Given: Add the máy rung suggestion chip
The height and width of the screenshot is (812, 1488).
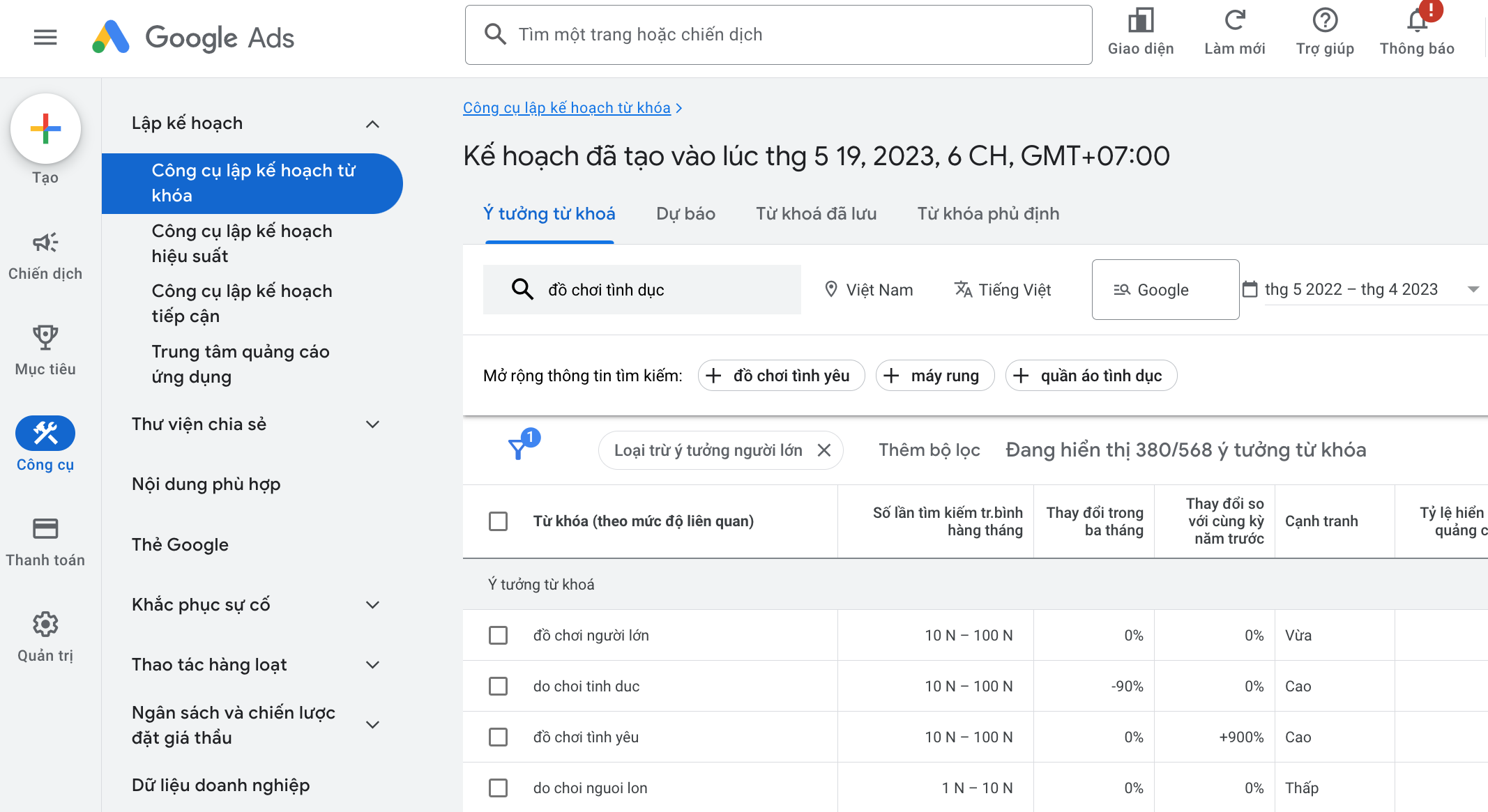Looking at the screenshot, I should 934,376.
